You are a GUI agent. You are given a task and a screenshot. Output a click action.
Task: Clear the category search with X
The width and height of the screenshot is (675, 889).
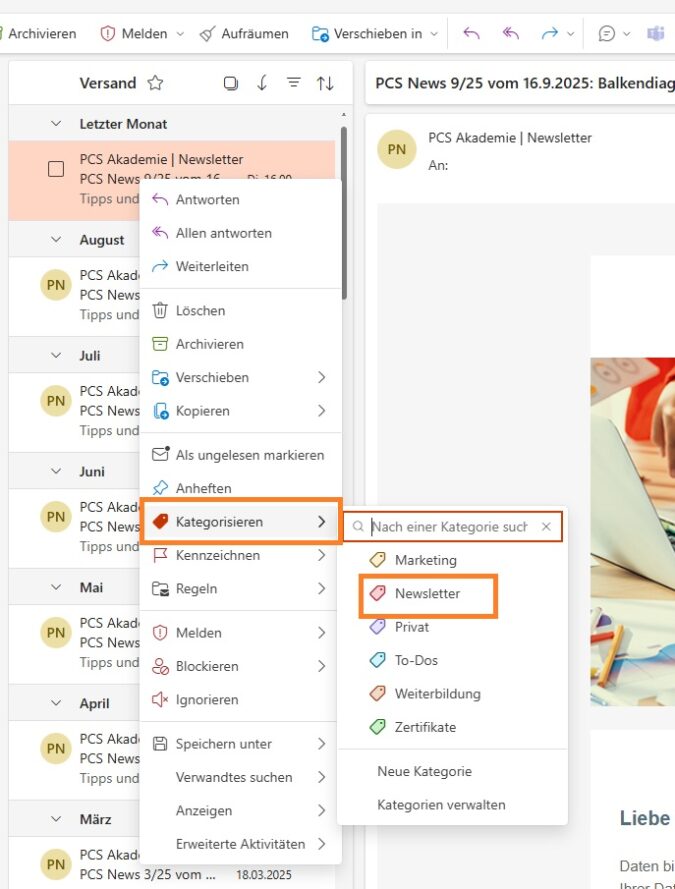click(x=546, y=526)
